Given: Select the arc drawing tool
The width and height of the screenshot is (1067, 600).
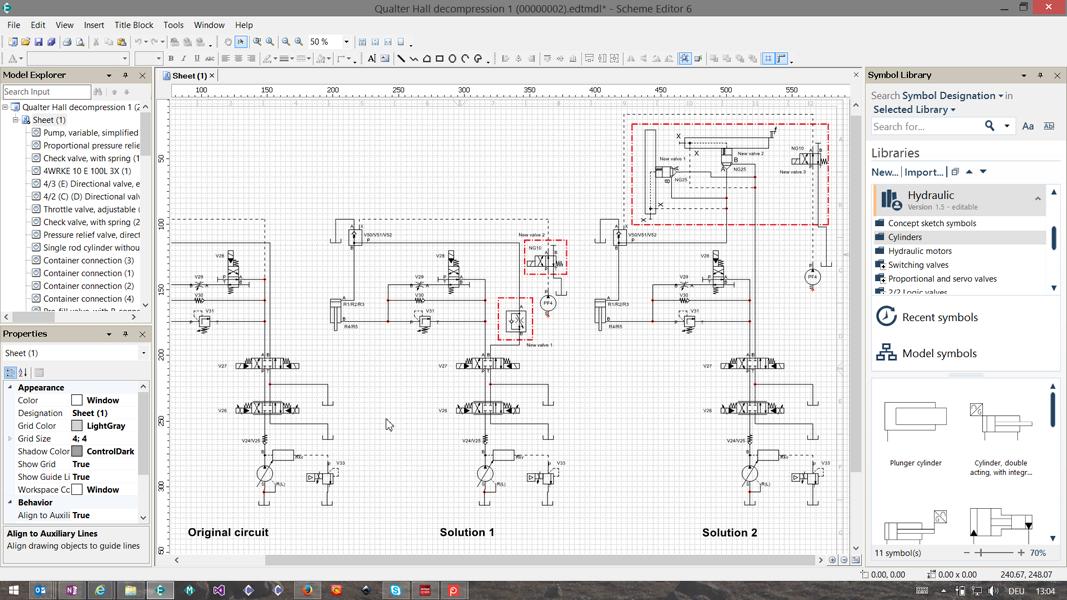Looking at the screenshot, I should [465, 59].
